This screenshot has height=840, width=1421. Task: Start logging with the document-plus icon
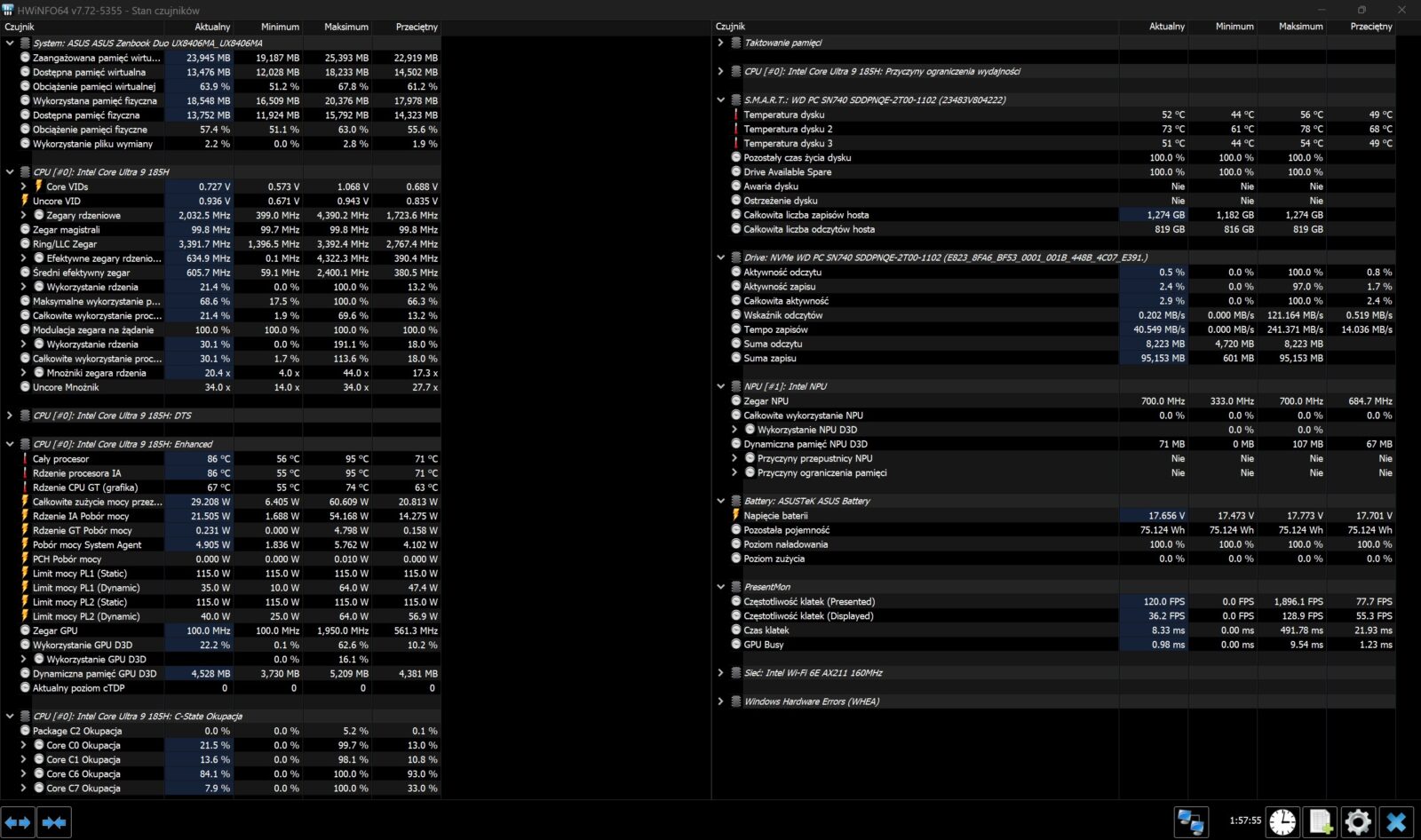click(1321, 822)
